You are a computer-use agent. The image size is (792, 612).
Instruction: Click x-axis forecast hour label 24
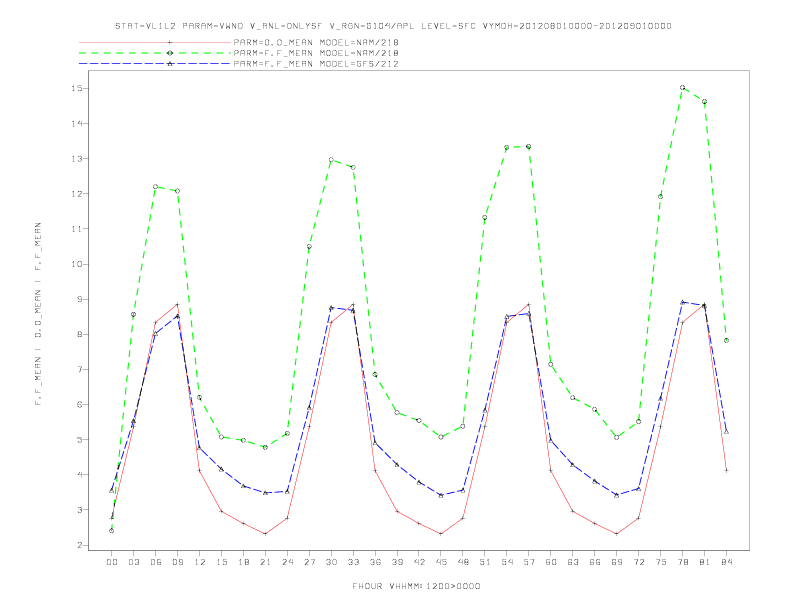287,562
